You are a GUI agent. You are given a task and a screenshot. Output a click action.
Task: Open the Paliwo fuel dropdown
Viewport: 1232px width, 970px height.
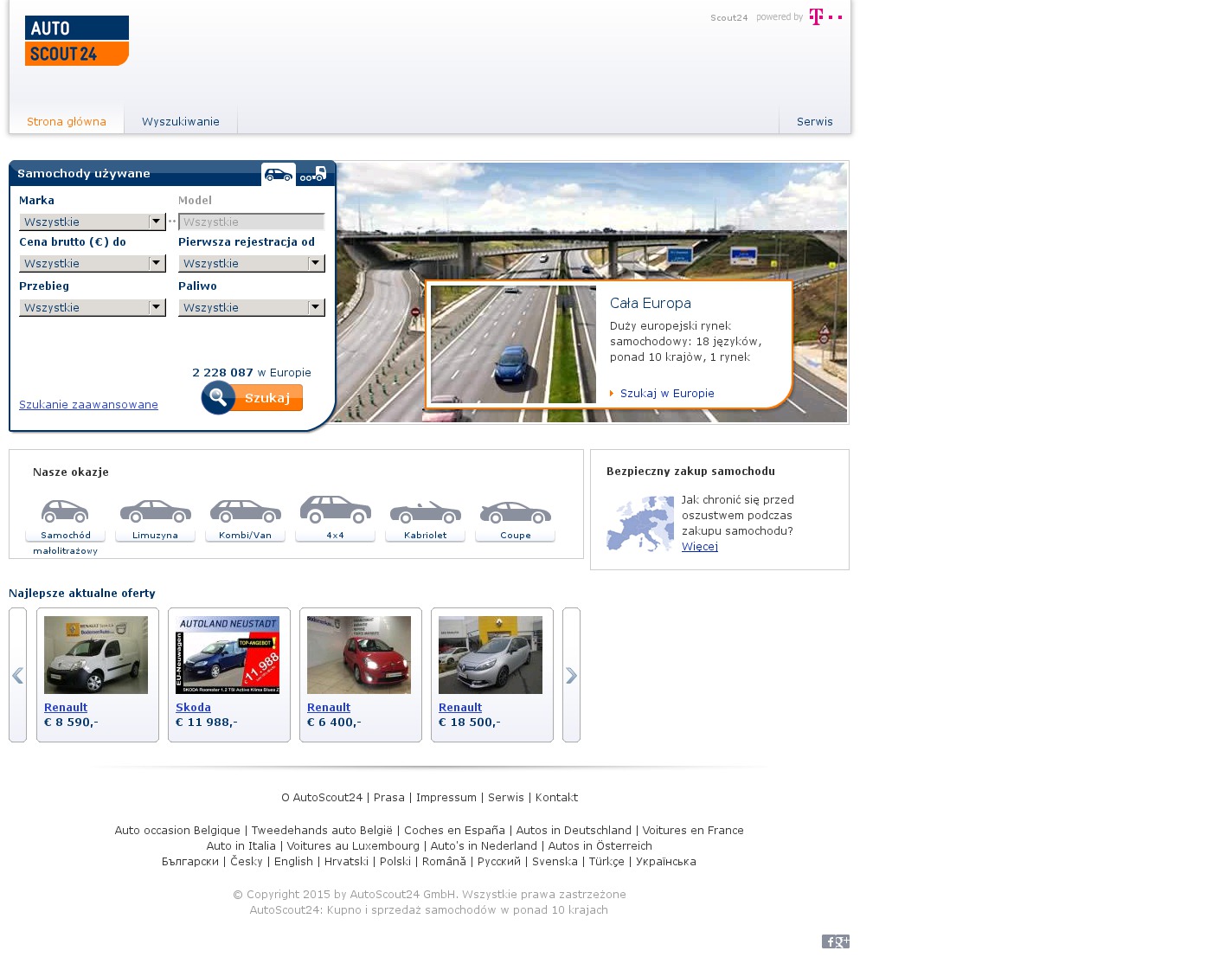251,308
